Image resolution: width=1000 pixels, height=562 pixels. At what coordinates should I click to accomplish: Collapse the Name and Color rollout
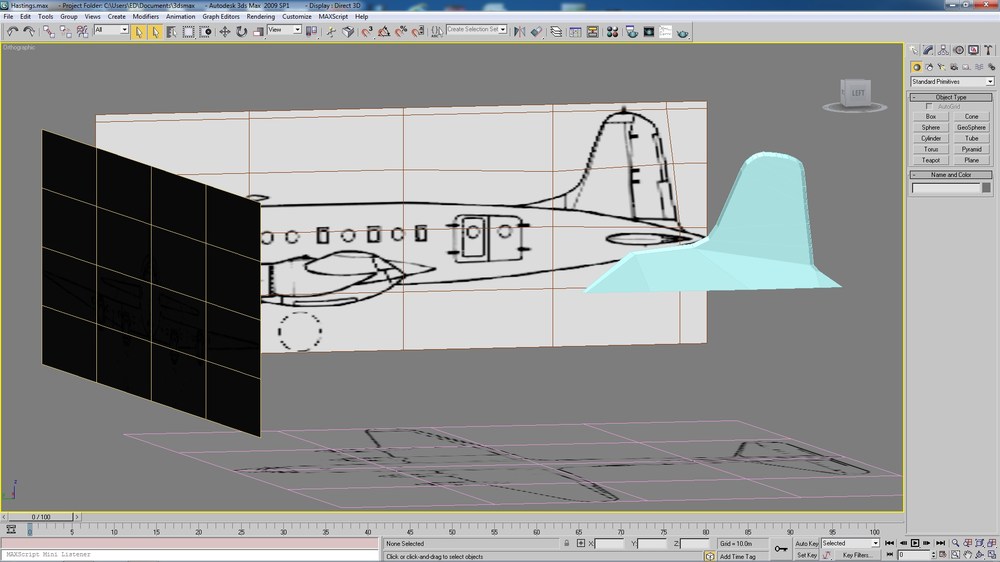(x=951, y=174)
